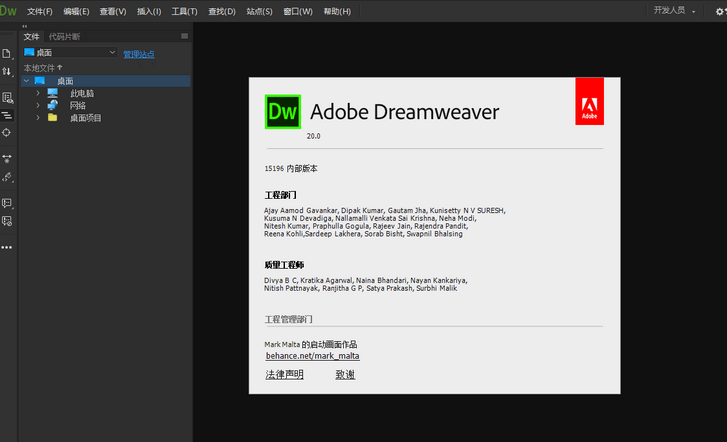Open the 查找(D) menu
Viewport: 727px width, 442px height.
[222, 12]
